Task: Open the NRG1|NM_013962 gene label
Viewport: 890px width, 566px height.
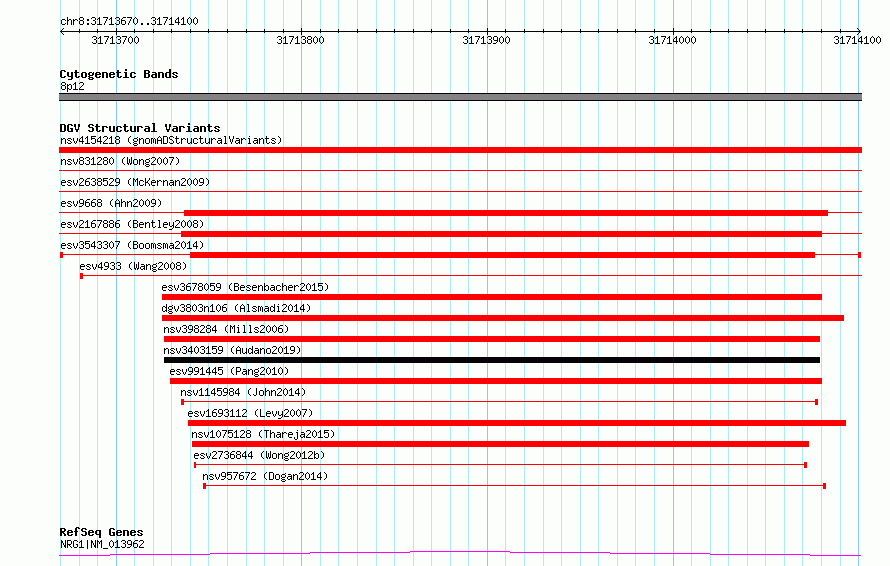Action: [x=102, y=544]
